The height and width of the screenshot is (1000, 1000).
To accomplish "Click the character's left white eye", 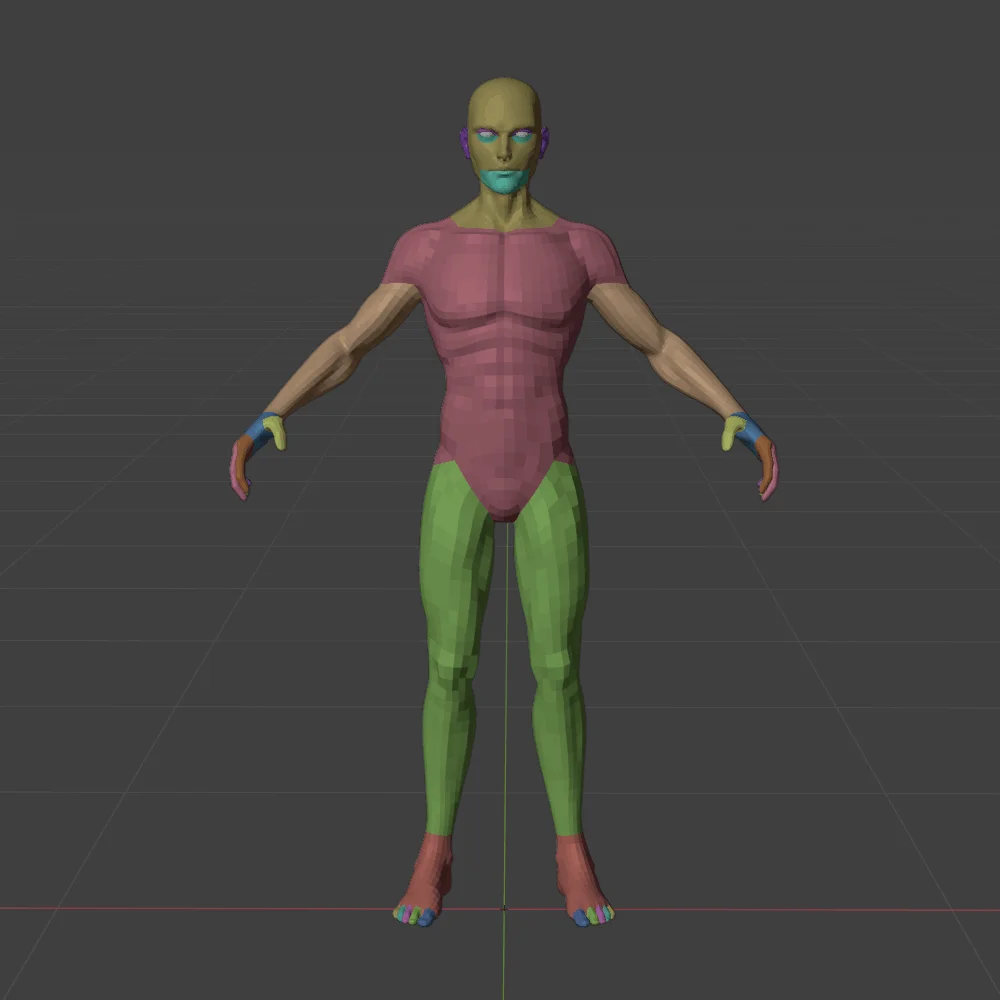I will pyautogui.click(x=520, y=136).
